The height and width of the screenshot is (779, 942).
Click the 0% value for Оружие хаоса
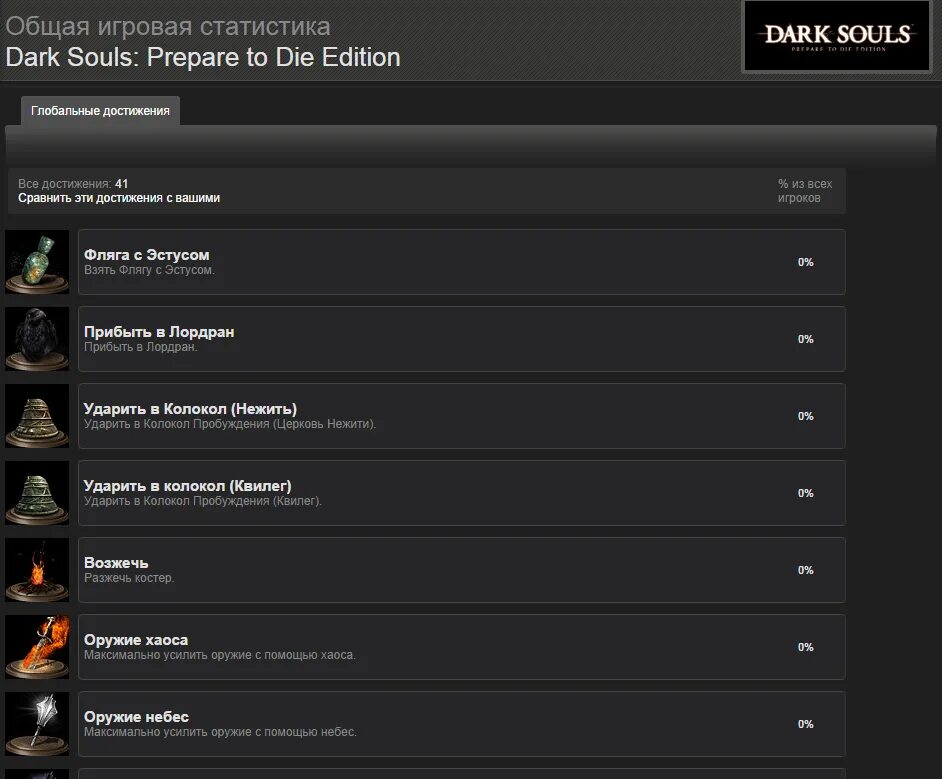click(806, 647)
